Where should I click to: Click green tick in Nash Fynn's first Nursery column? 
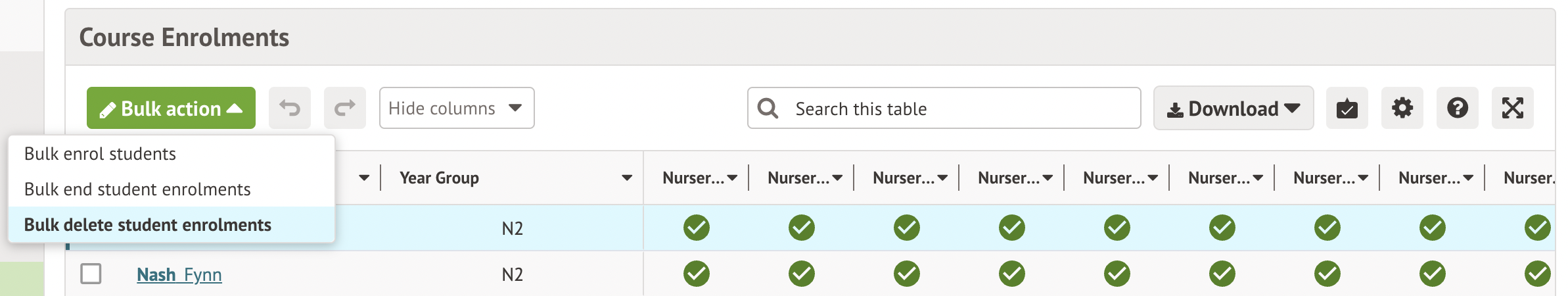tap(696, 274)
